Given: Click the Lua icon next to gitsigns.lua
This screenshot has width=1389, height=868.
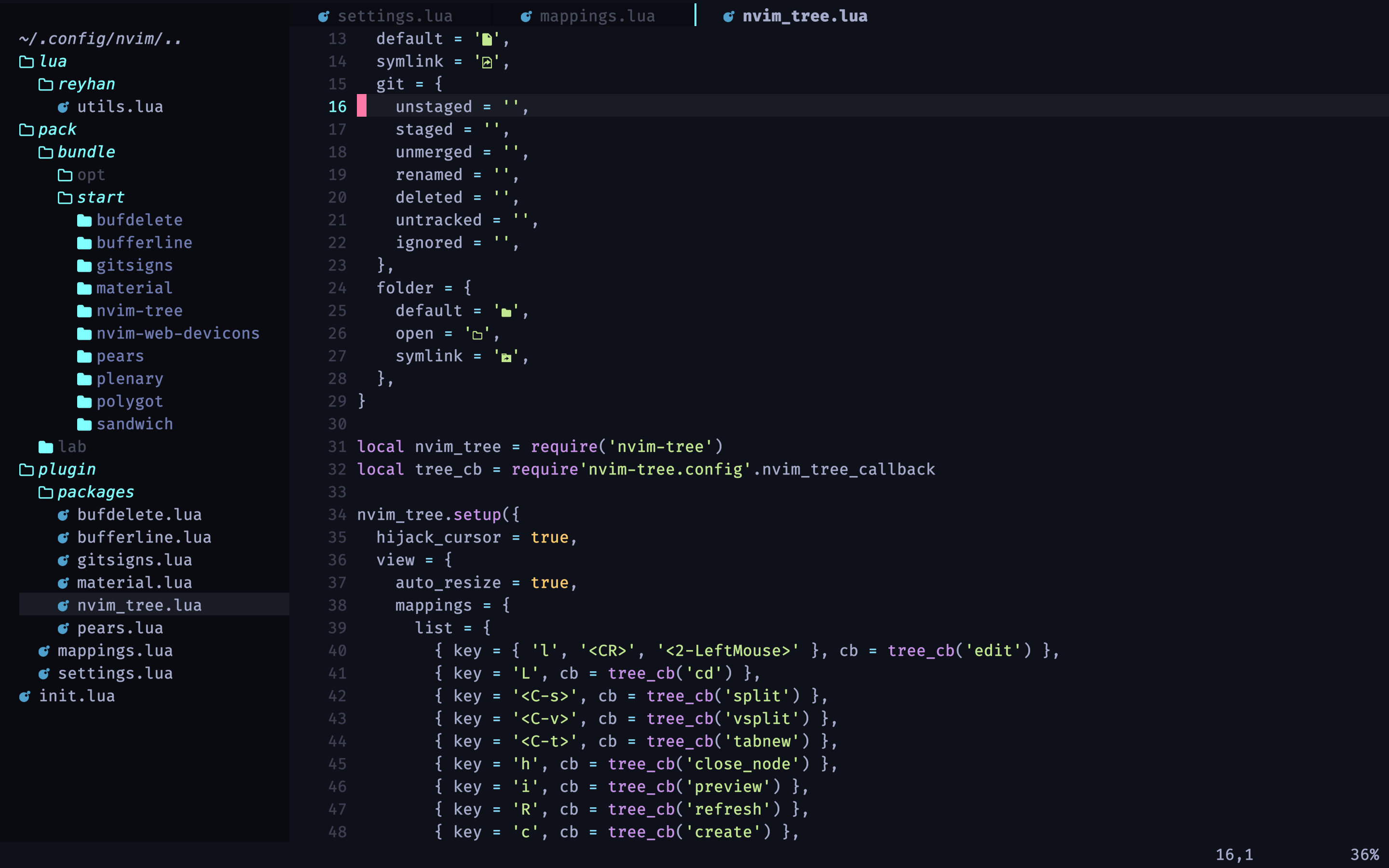Looking at the screenshot, I should 63,560.
